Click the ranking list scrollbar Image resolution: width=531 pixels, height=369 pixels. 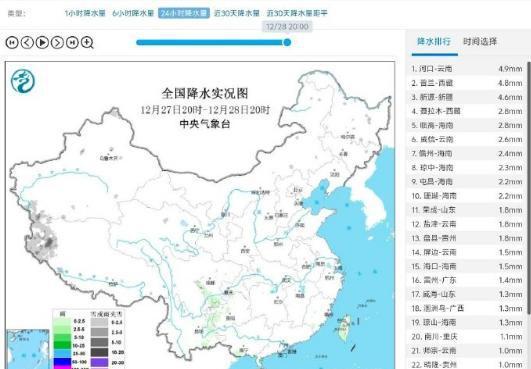(529, 188)
